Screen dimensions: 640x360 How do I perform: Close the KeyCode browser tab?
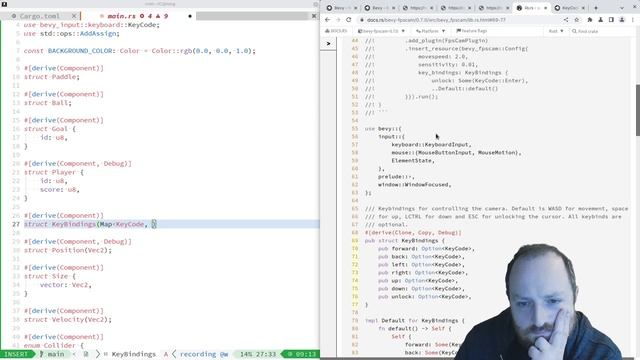[x=583, y=8]
